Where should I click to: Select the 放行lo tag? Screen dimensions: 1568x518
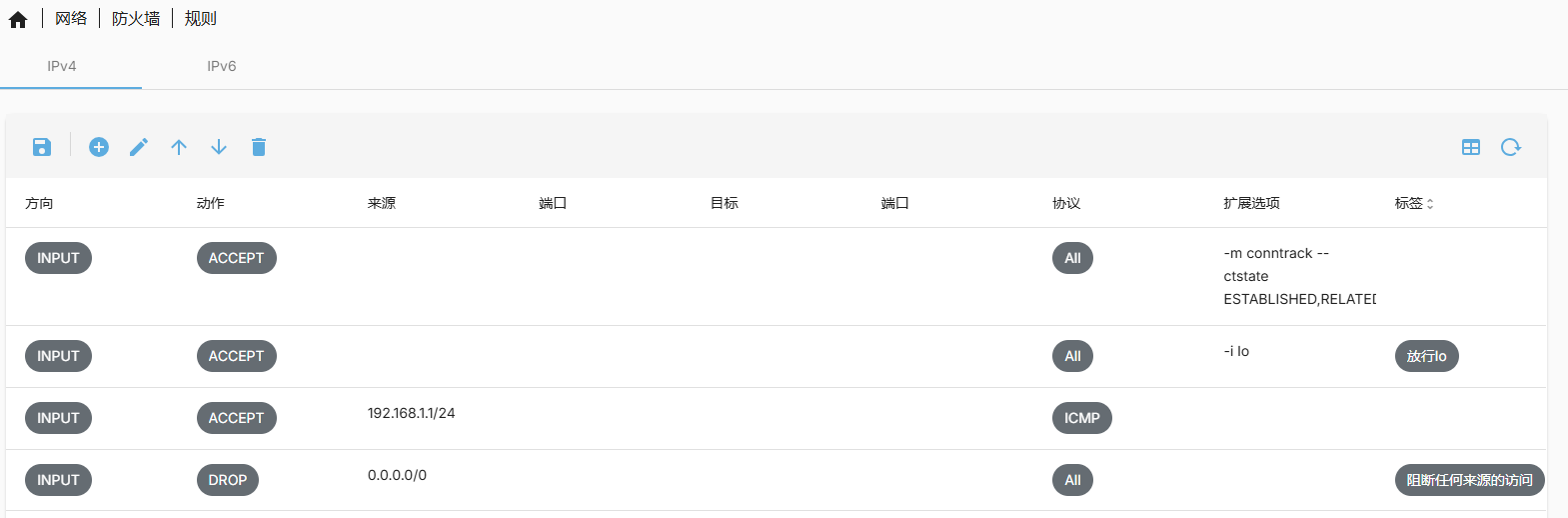[x=1426, y=356]
